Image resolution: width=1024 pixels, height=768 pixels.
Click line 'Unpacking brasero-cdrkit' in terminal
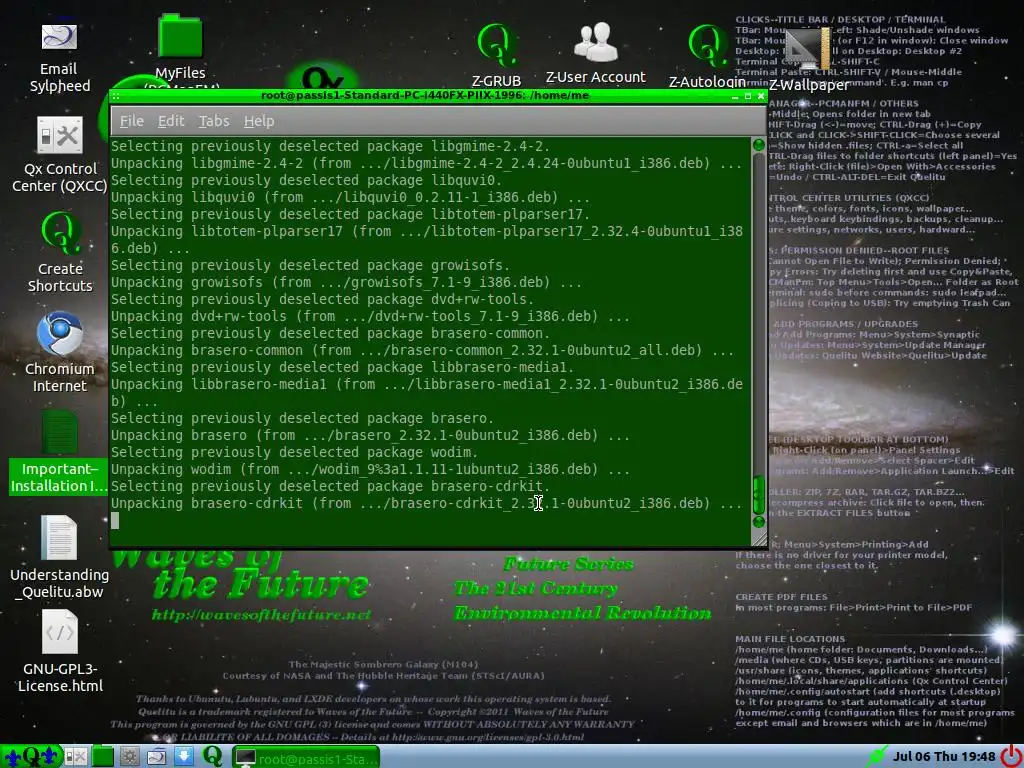coord(426,504)
